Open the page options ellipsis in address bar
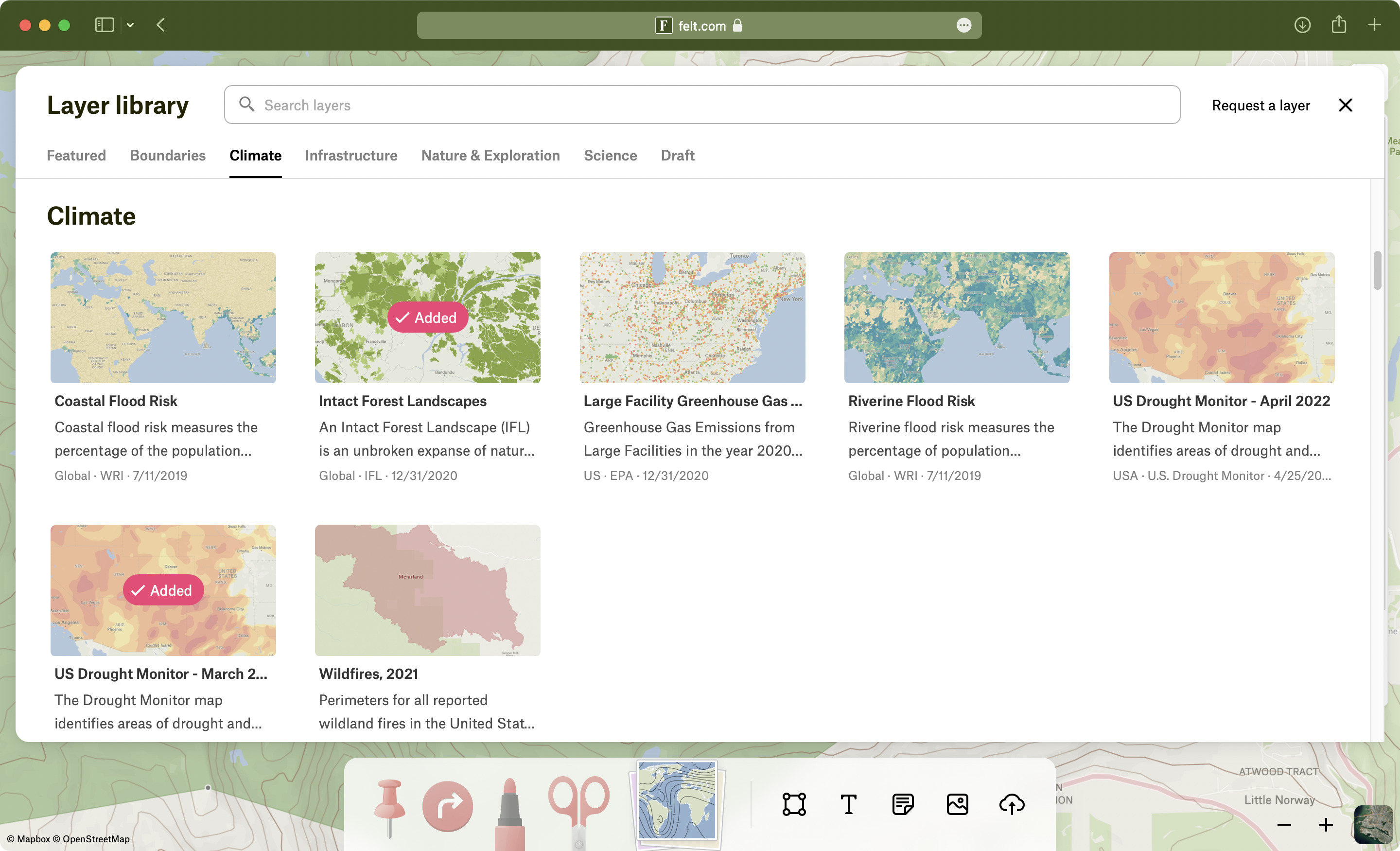1400x851 pixels. pyautogui.click(x=963, y=25)
